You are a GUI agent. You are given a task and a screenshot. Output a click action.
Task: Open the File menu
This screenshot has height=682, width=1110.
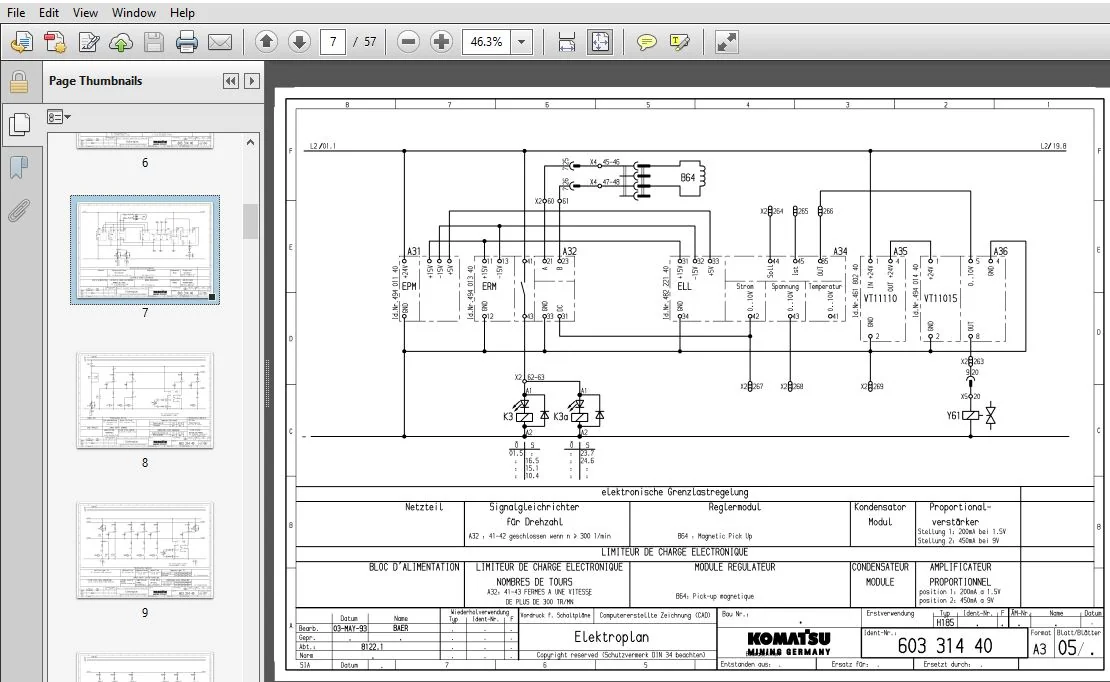16,13
